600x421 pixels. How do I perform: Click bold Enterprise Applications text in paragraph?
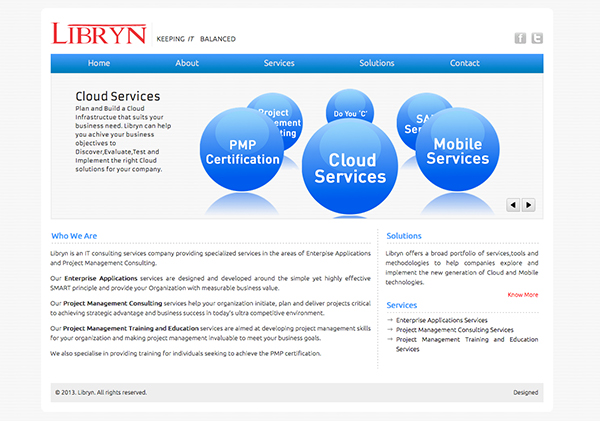[101, 278]
